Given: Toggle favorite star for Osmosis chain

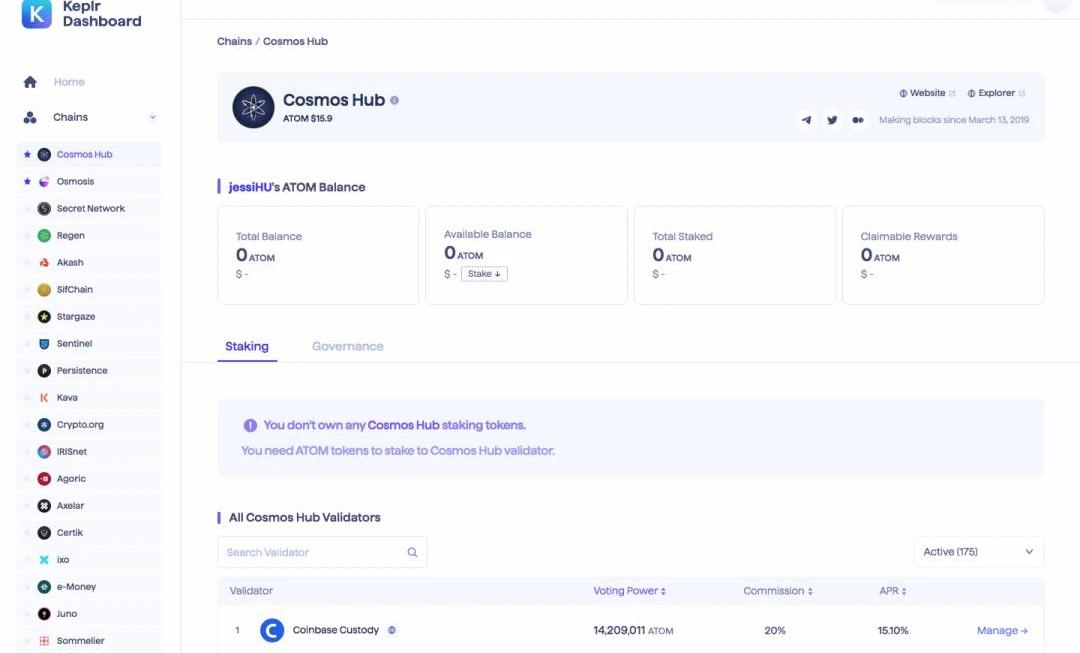Looking at the screenshot, I should [x=27, y=182].
